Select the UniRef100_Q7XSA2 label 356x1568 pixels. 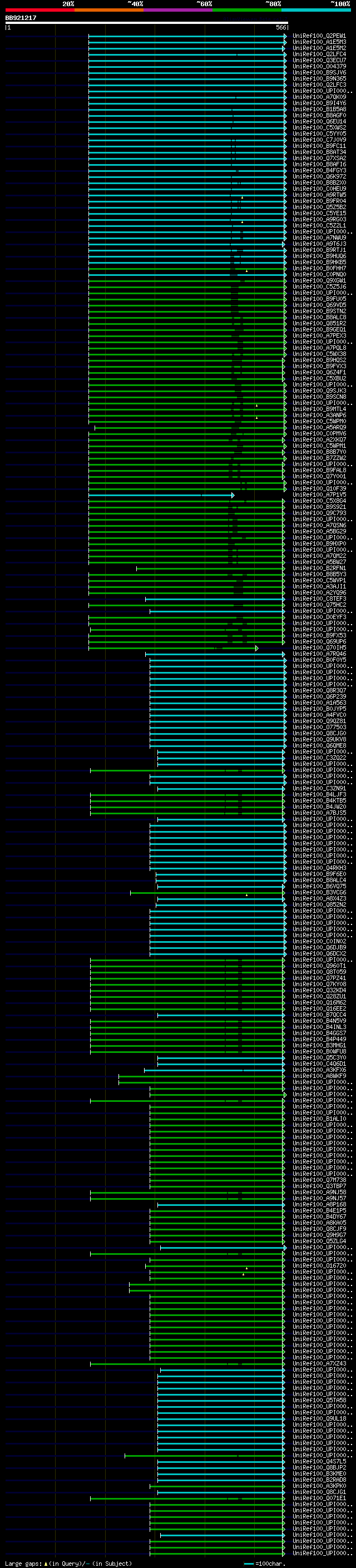pyautogui.click(x=319, y=159)
